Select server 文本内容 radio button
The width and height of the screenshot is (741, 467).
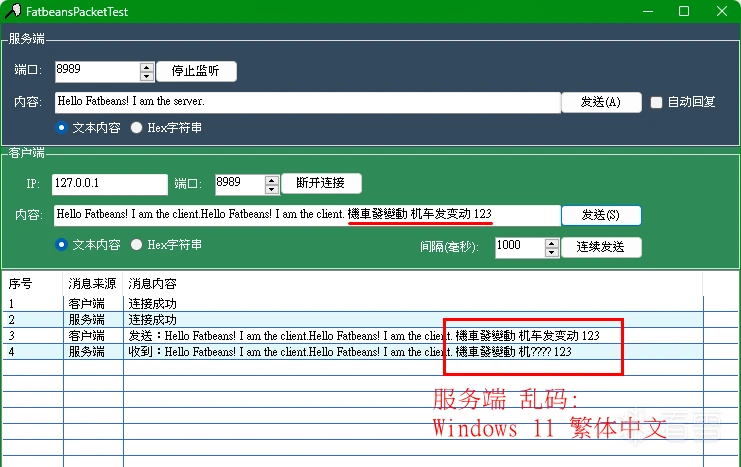[x=61, y=128]
